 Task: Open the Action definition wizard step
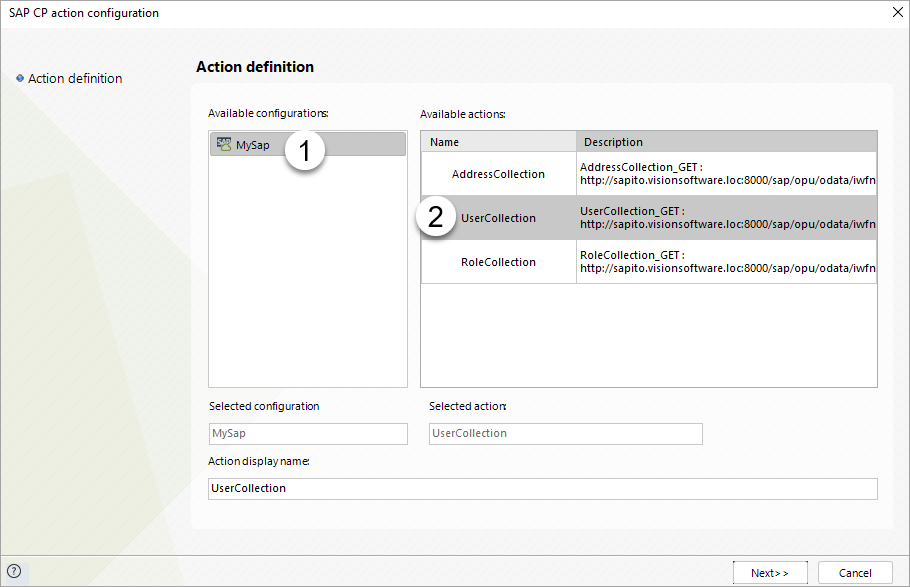(75, 78)
